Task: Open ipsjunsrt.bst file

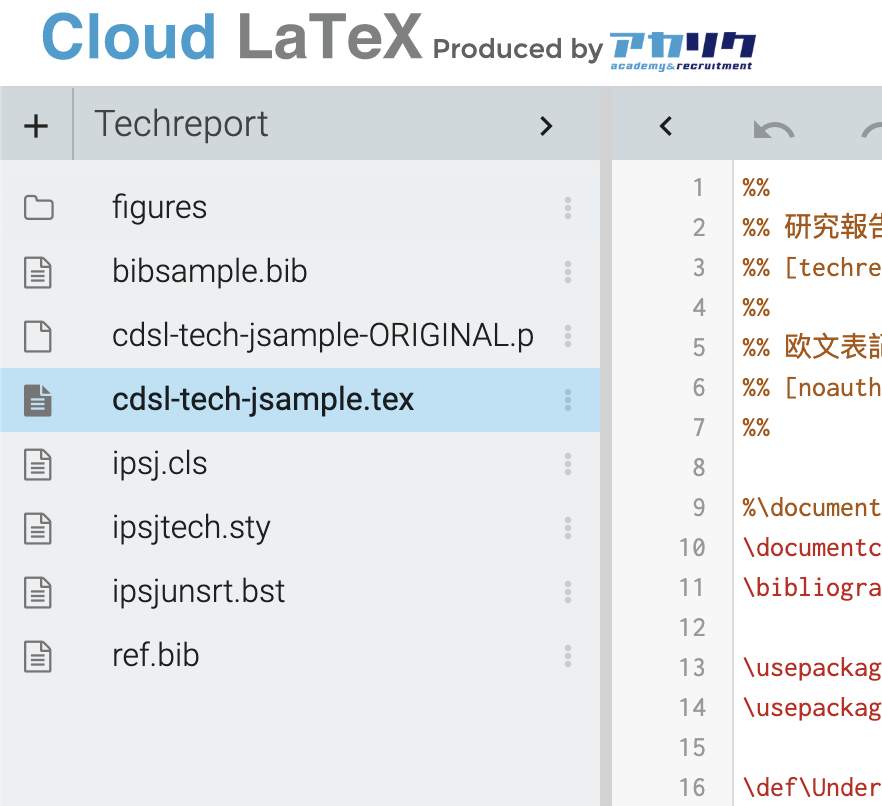Action: (x=198, y=592)
